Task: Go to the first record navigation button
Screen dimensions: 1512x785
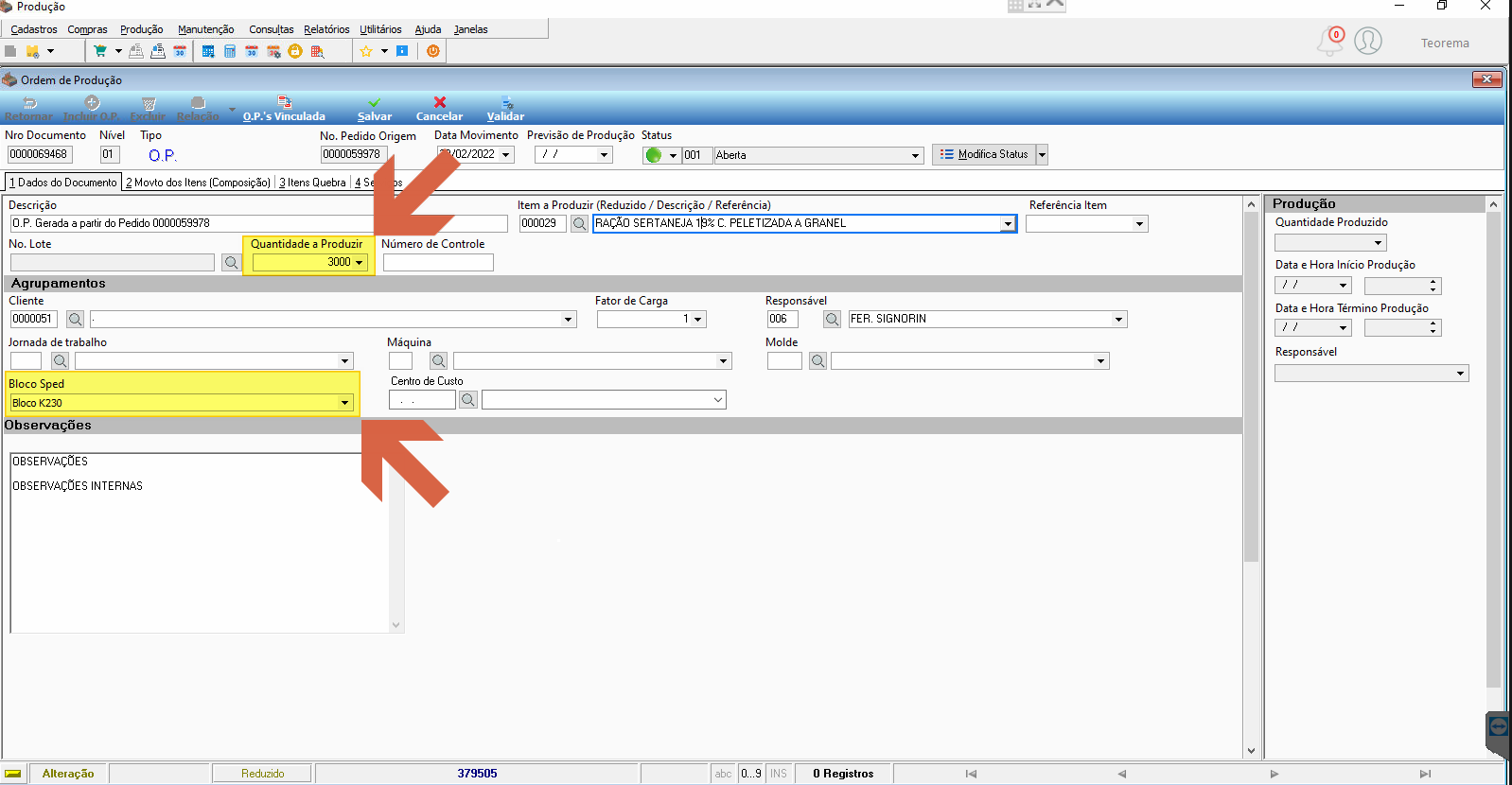Action: (971, 774)
